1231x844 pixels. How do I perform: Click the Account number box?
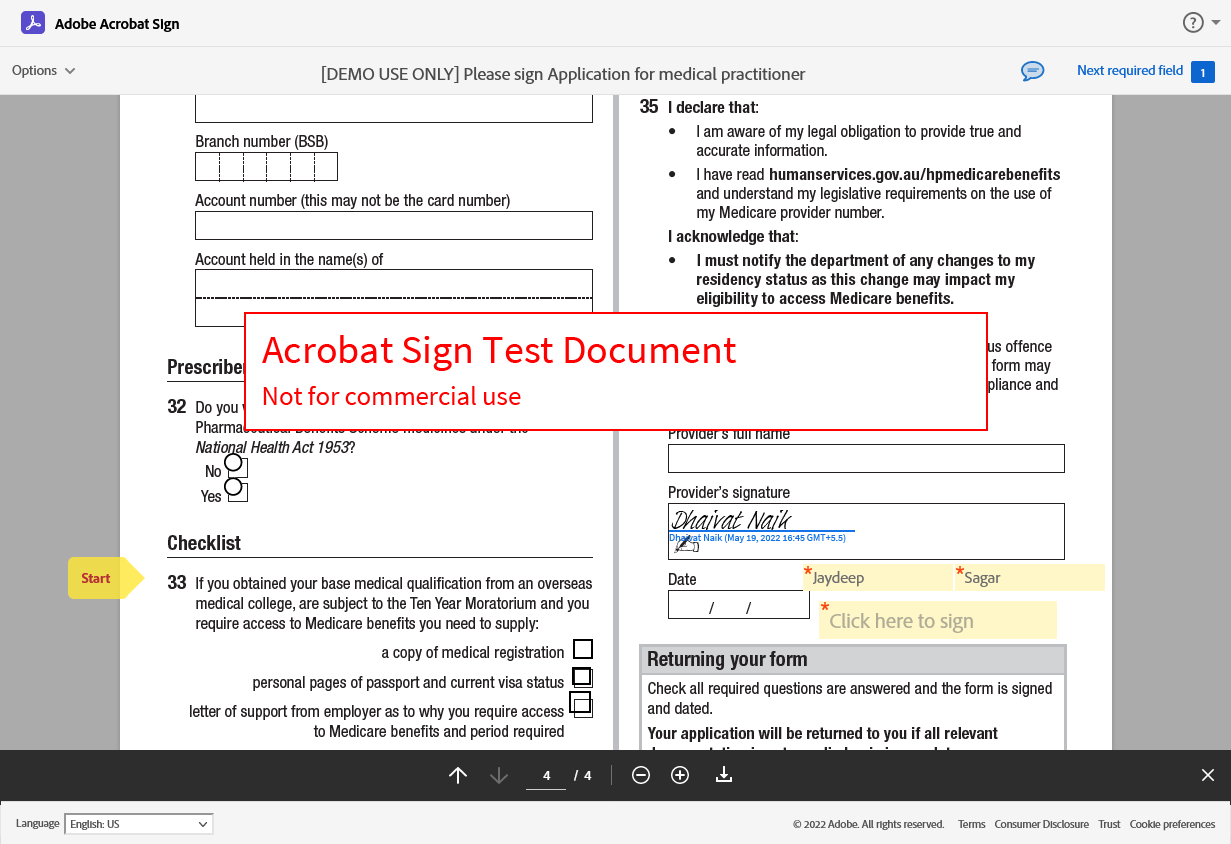tap(394, 225)
